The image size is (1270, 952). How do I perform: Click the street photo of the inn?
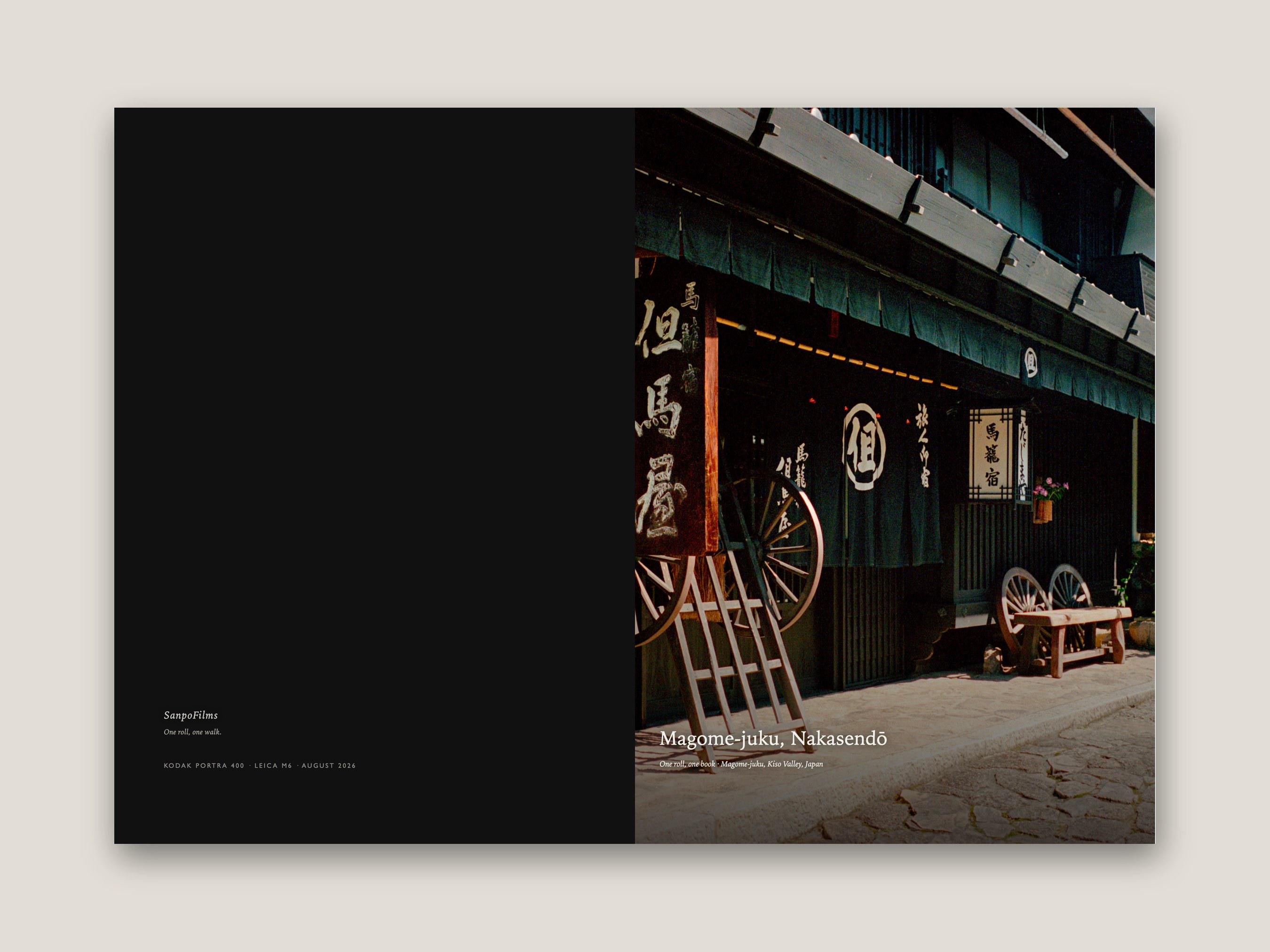click(x=895, y=475)
